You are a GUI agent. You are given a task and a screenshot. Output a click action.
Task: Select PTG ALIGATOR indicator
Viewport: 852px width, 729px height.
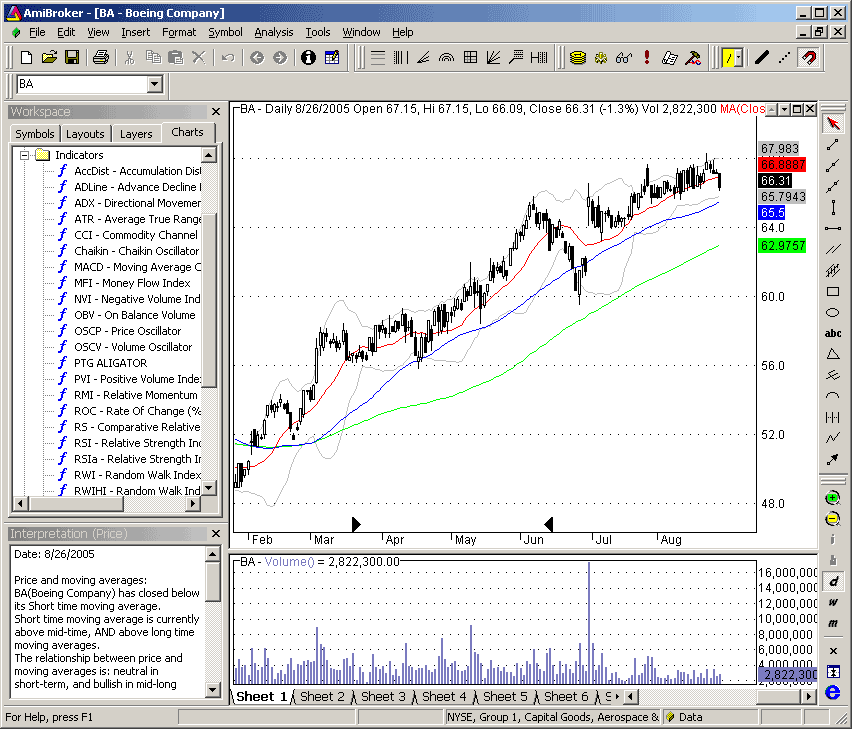pyautogui.click(x=110, y=363)
